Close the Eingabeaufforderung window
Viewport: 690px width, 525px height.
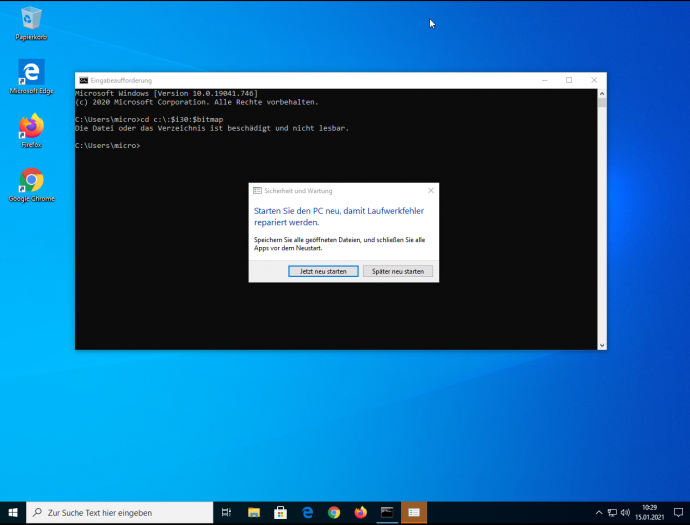tap(594, 80)
